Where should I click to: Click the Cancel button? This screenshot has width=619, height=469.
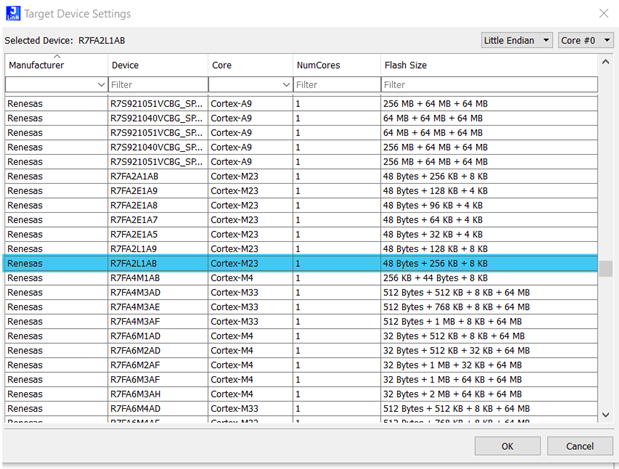580,446
